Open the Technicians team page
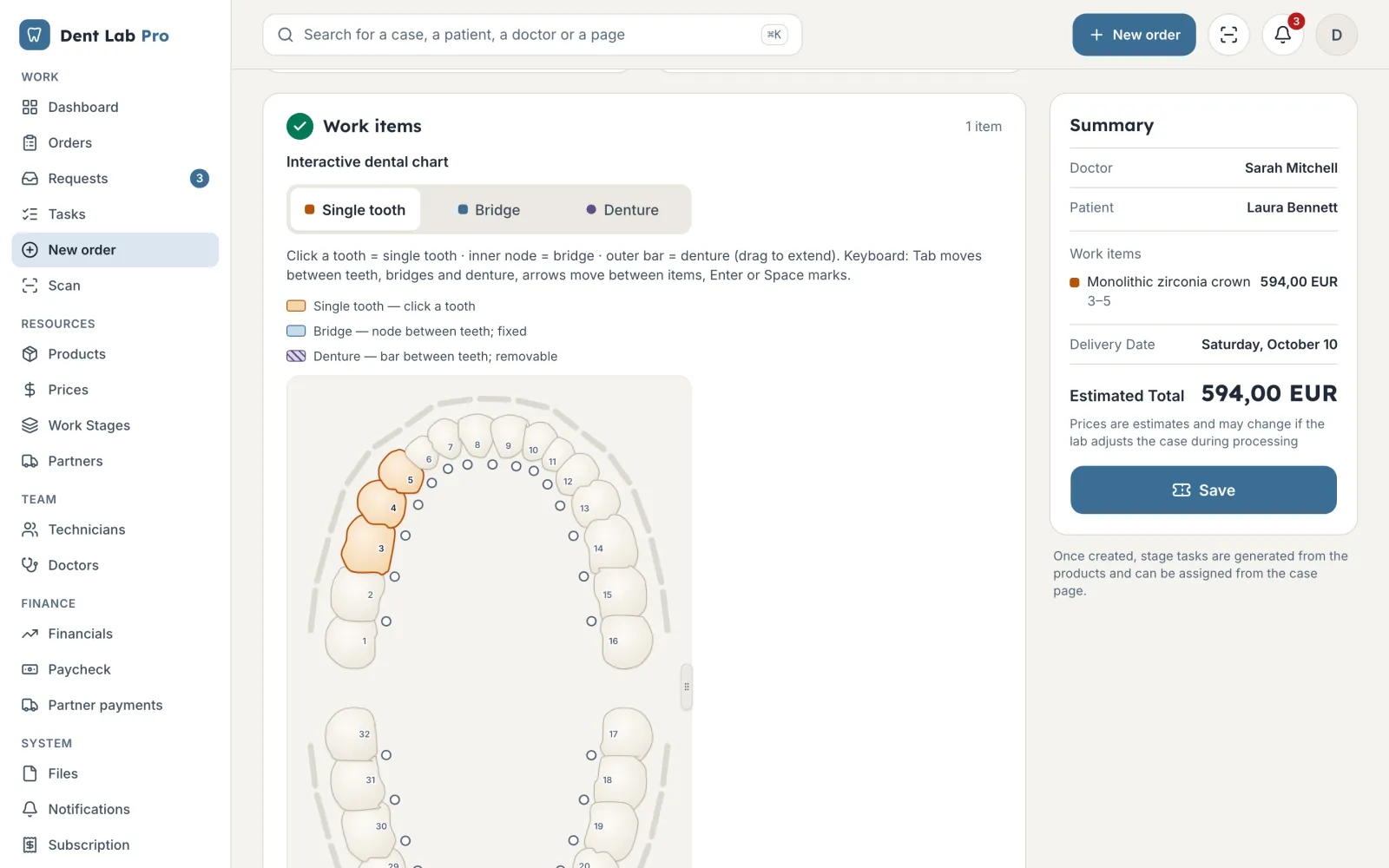1389x868 pixels. pyautogui.click(x=115, y=529)
